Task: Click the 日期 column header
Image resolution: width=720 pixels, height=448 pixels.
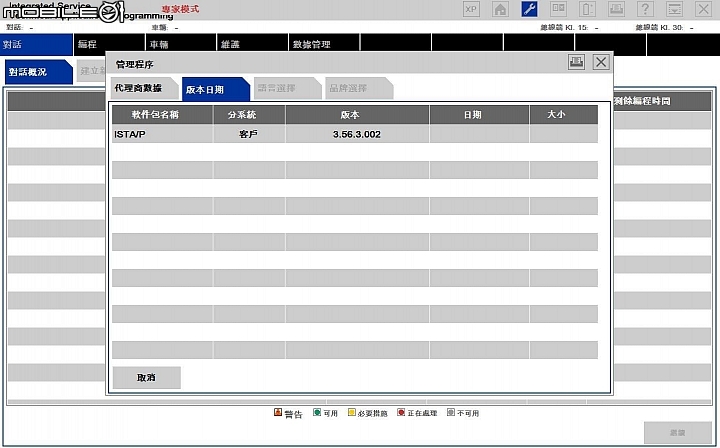Action: click(479, 115)
